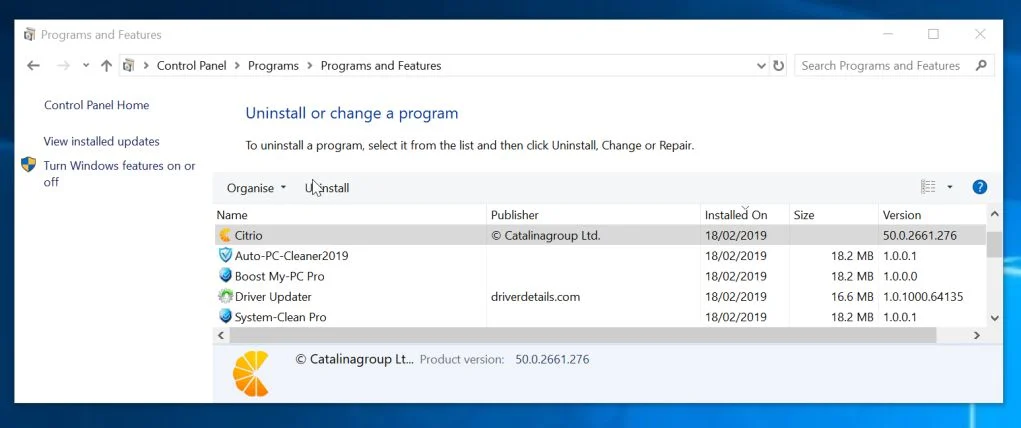The height and width of the screenshot is (428, 1021).
Task: Click the vertical scrollbar up arrow
Action: click(x=994, y=214)
